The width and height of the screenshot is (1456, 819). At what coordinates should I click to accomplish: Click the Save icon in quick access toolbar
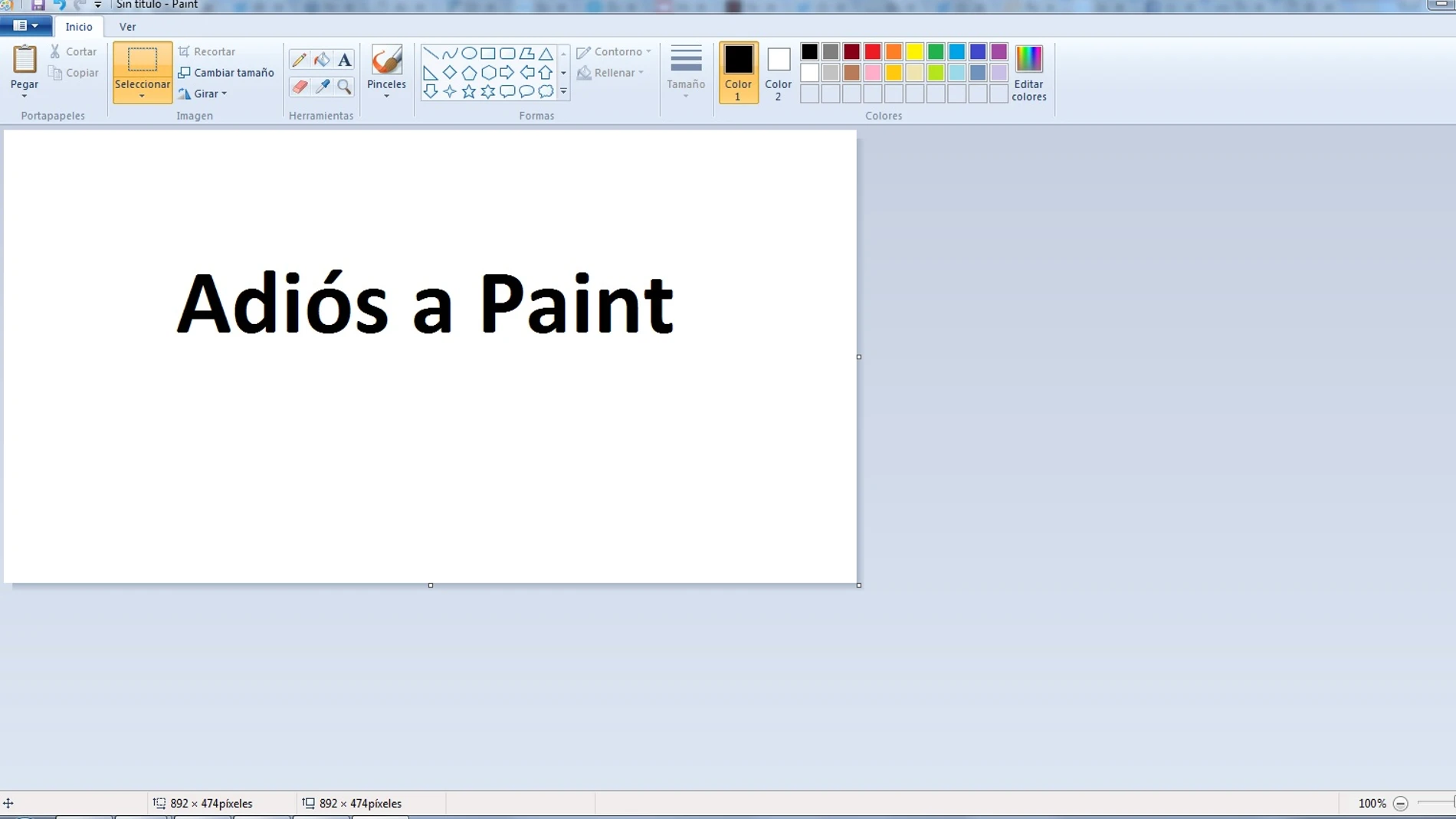click(x=38, y=5)
